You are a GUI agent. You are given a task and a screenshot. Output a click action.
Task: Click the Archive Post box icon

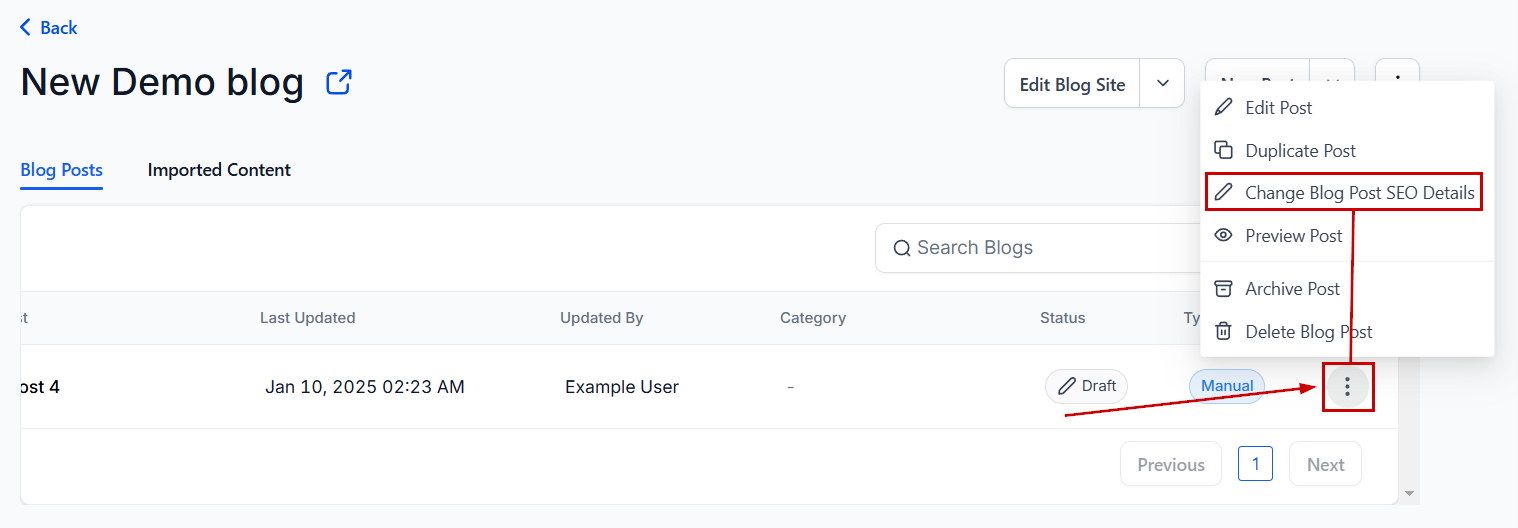1223,288
